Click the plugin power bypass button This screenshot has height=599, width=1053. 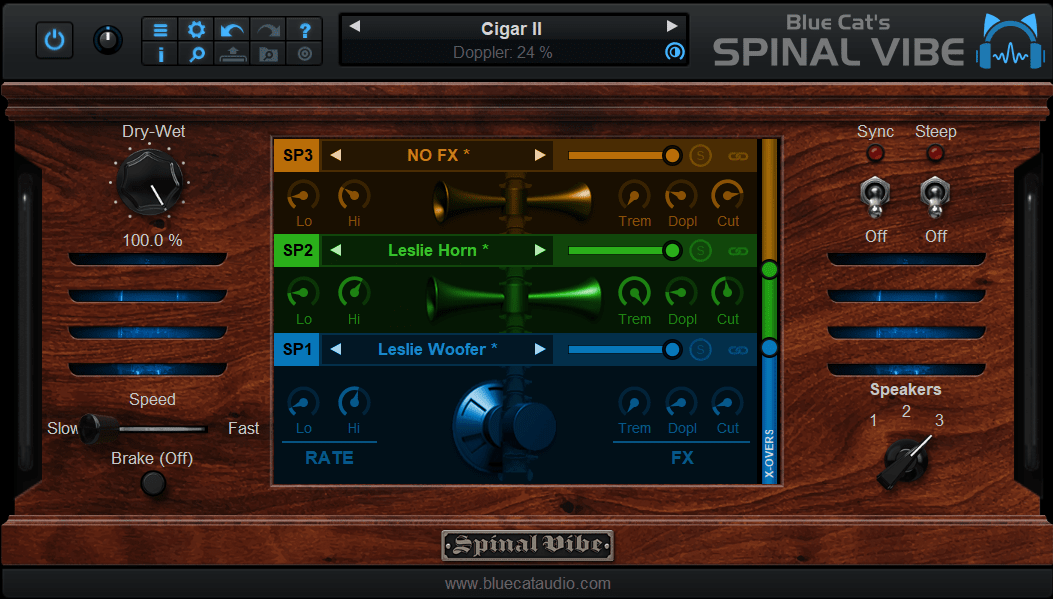pyautogui.click(x=55, y=40)
